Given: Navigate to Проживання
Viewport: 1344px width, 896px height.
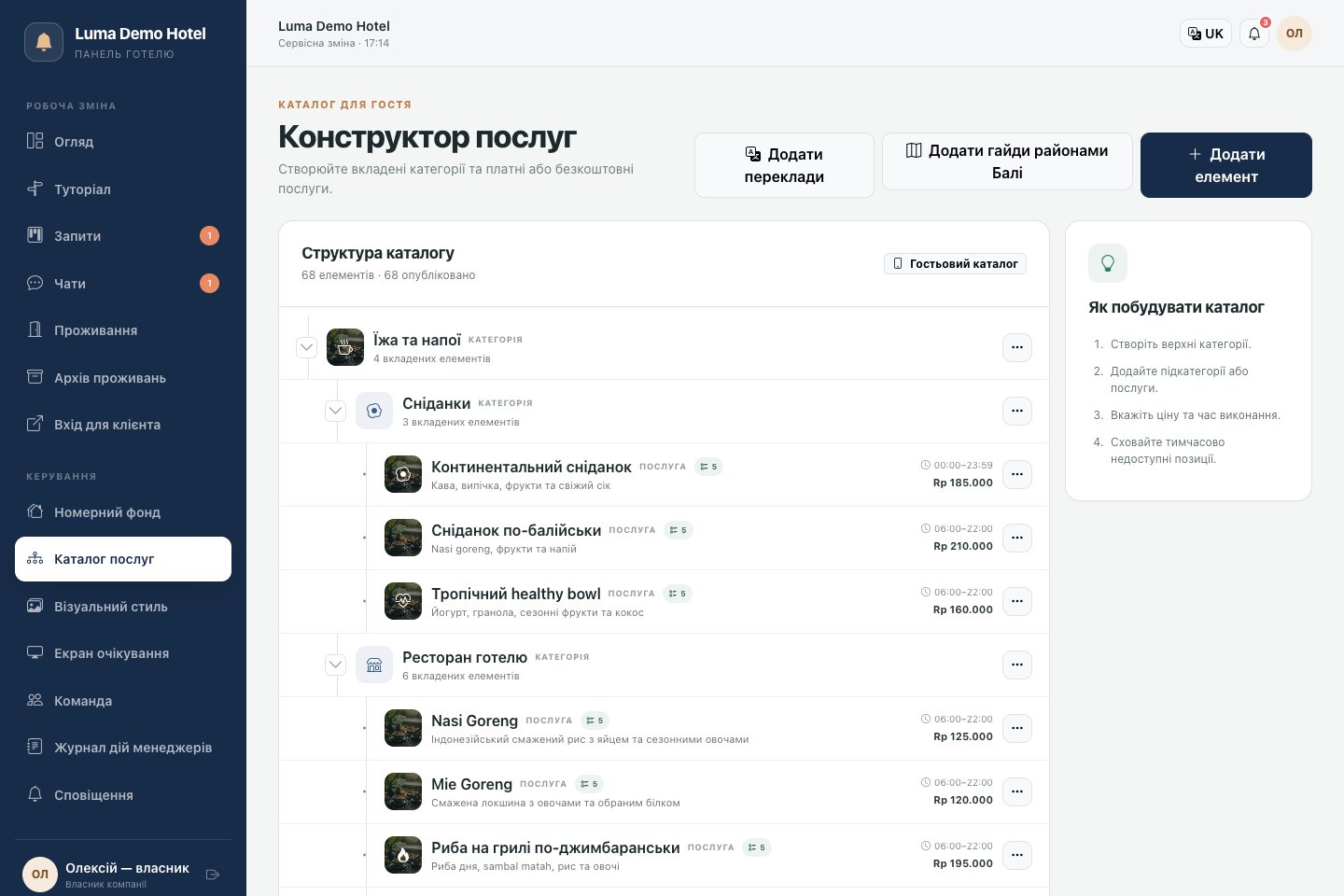Looking at the screenshot, I should click(123, 329).
